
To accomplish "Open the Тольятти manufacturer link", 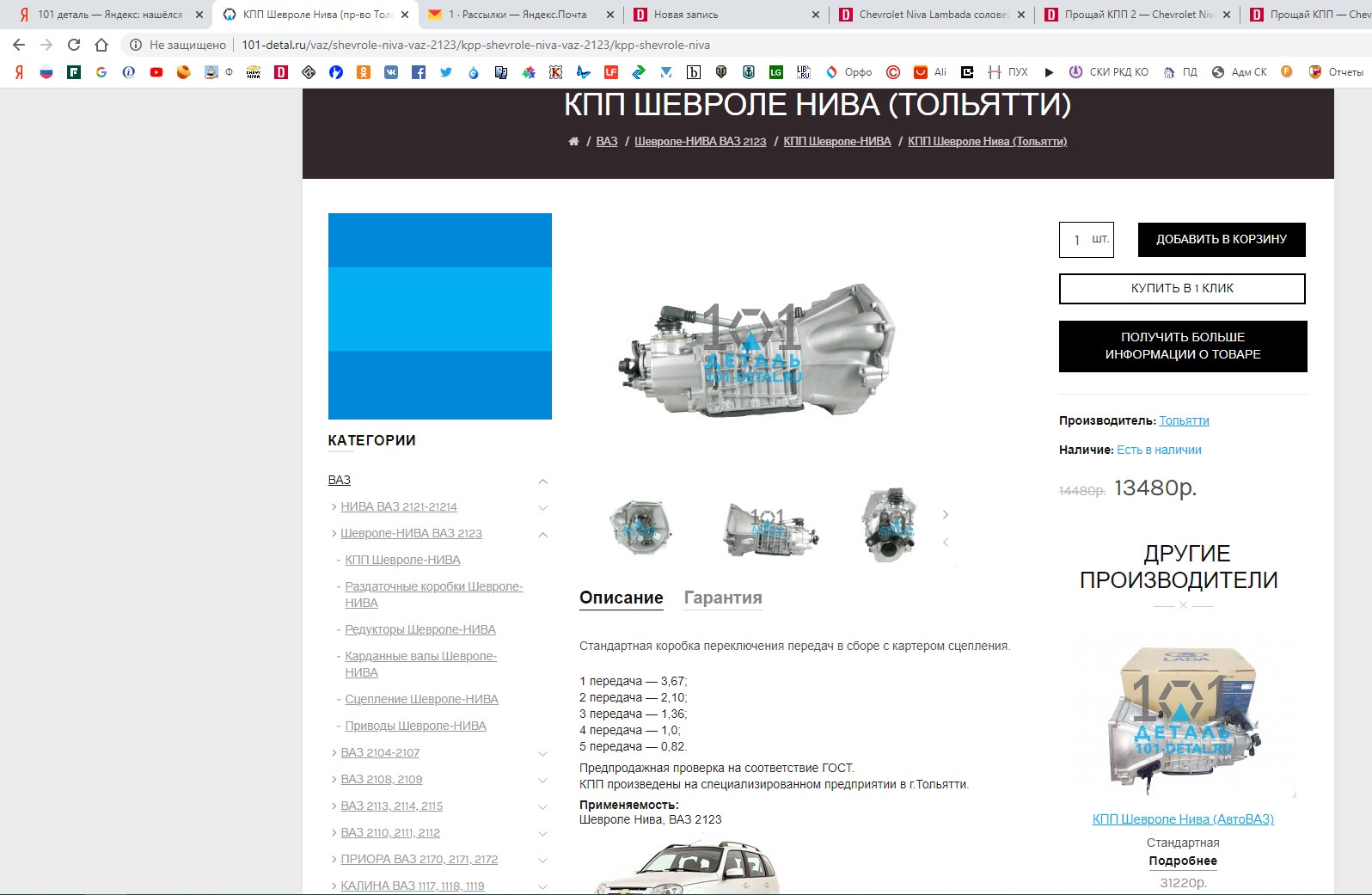I will point(1184,421).
